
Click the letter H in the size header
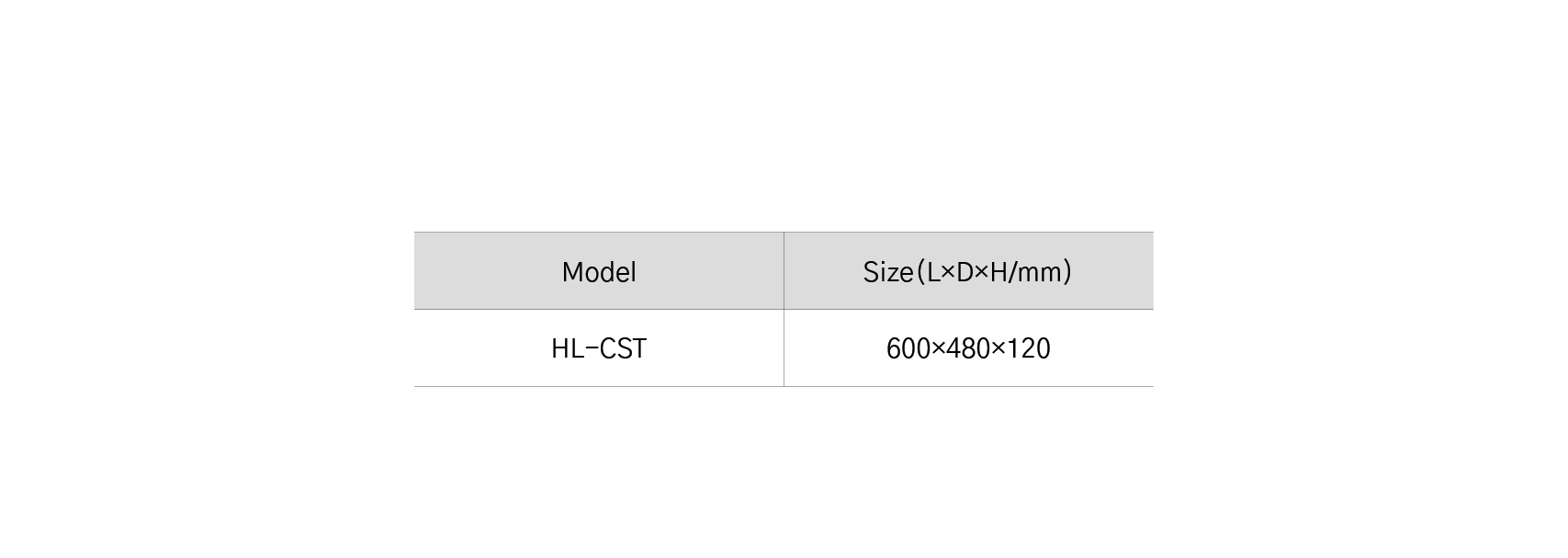998,272
